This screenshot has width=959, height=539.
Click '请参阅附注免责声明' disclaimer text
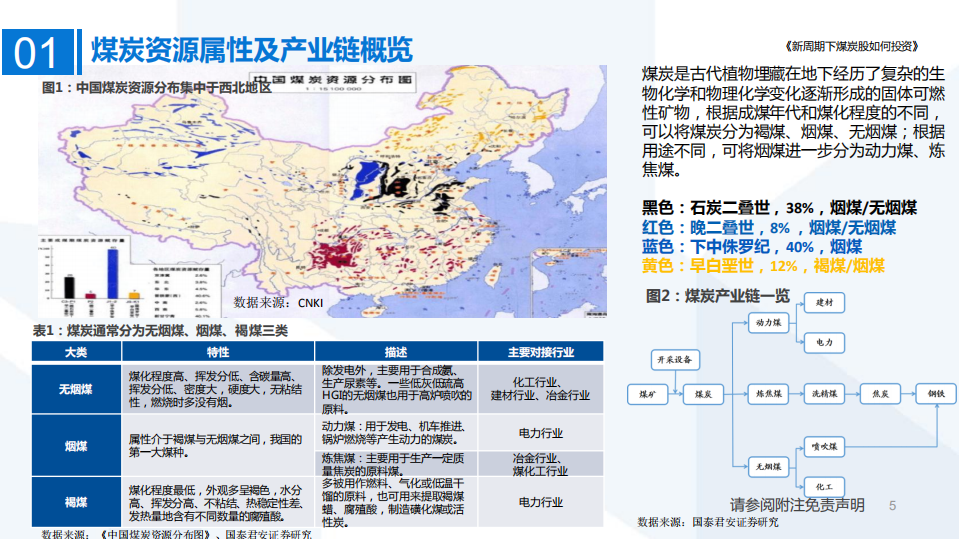[797, 505]
